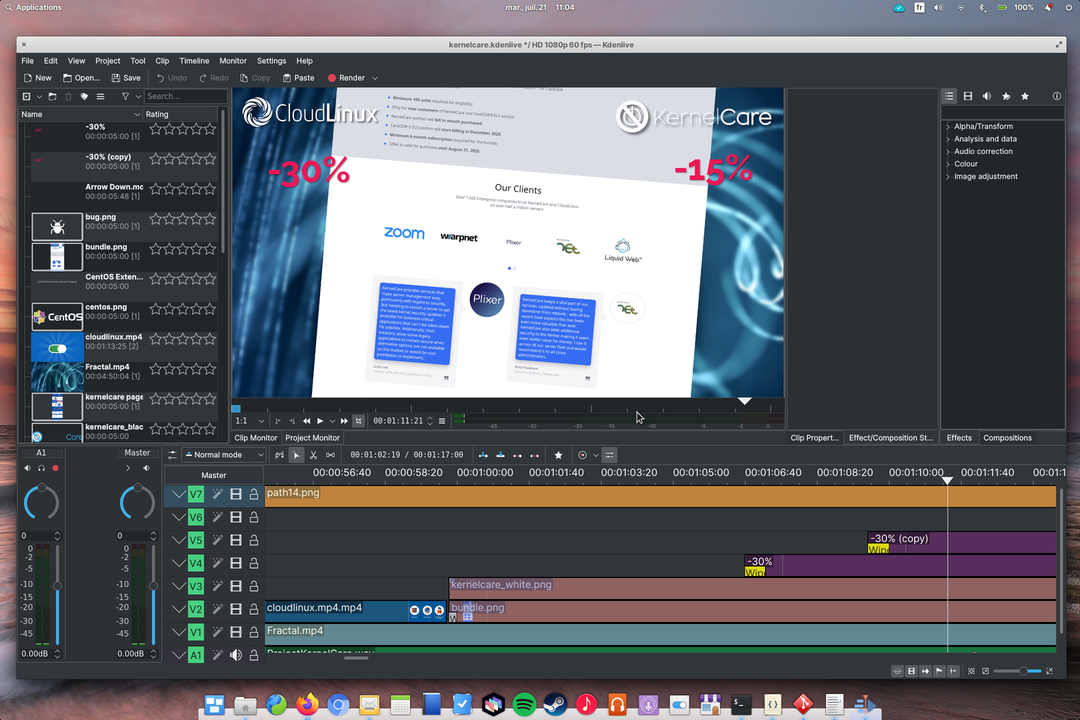Viewport: 1080px width, 720px height.
Task: Click the Master button above track headers
Action: click(x=214, y=475)
